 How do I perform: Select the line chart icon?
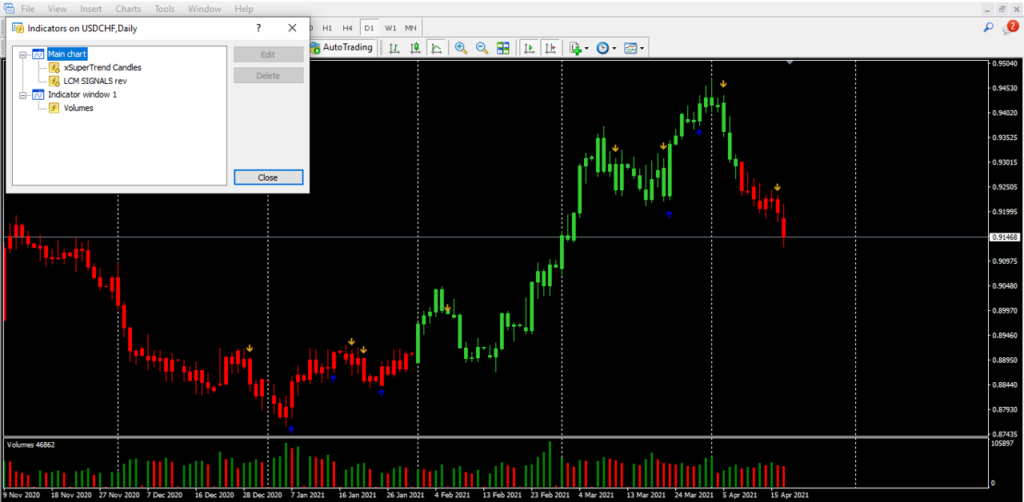point(437,47)
